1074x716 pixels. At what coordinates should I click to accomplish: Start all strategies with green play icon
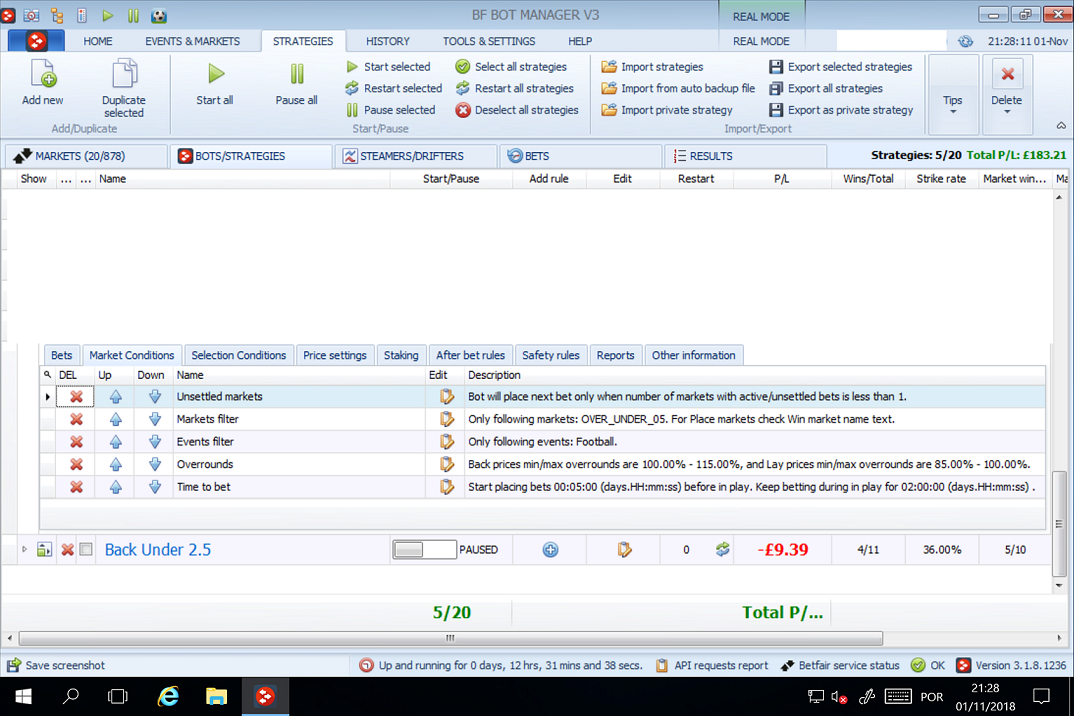click(x=215, y=73)
